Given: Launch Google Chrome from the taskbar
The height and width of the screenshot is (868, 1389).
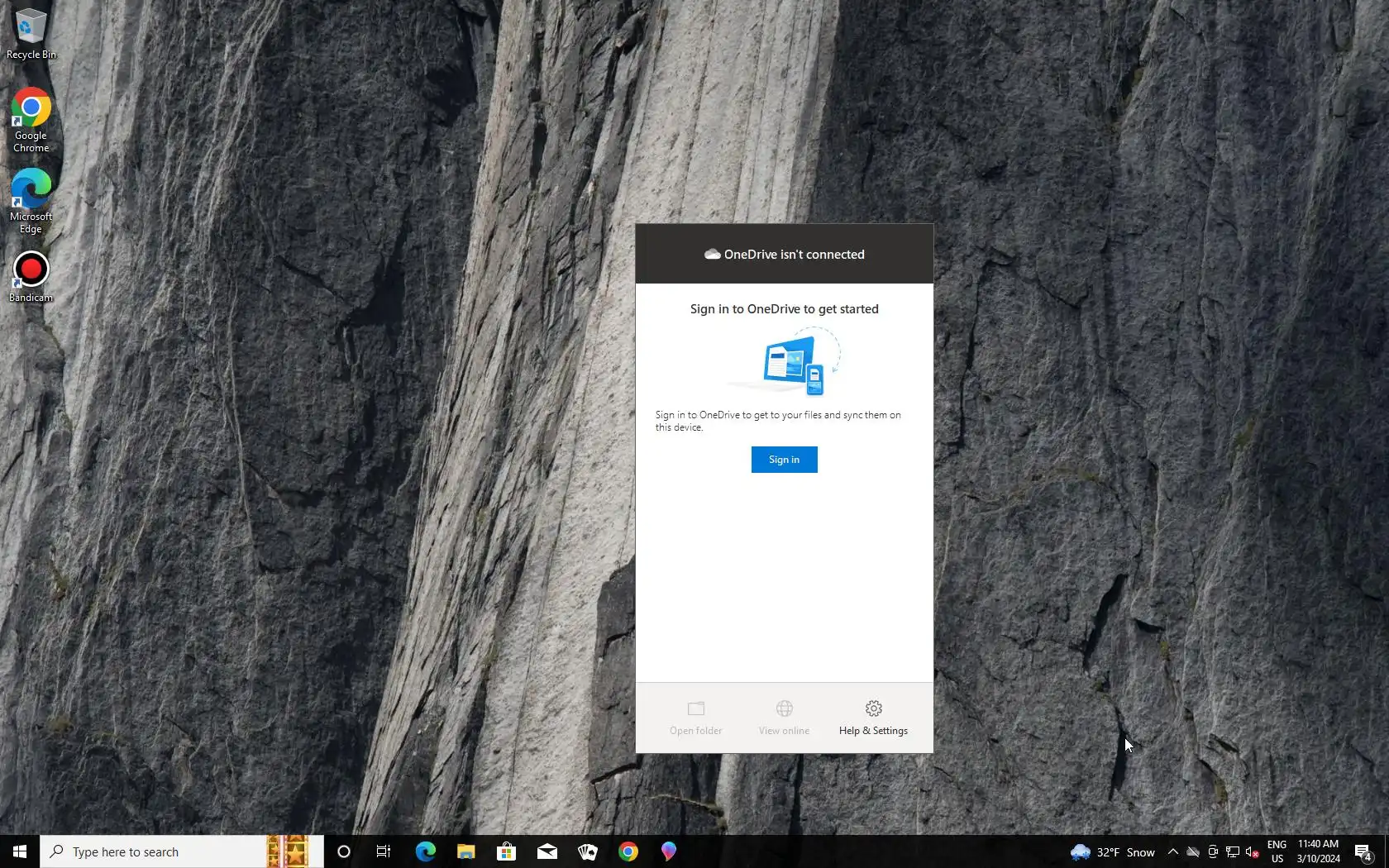Looking at the screenshot, I should tap(628, 851).
